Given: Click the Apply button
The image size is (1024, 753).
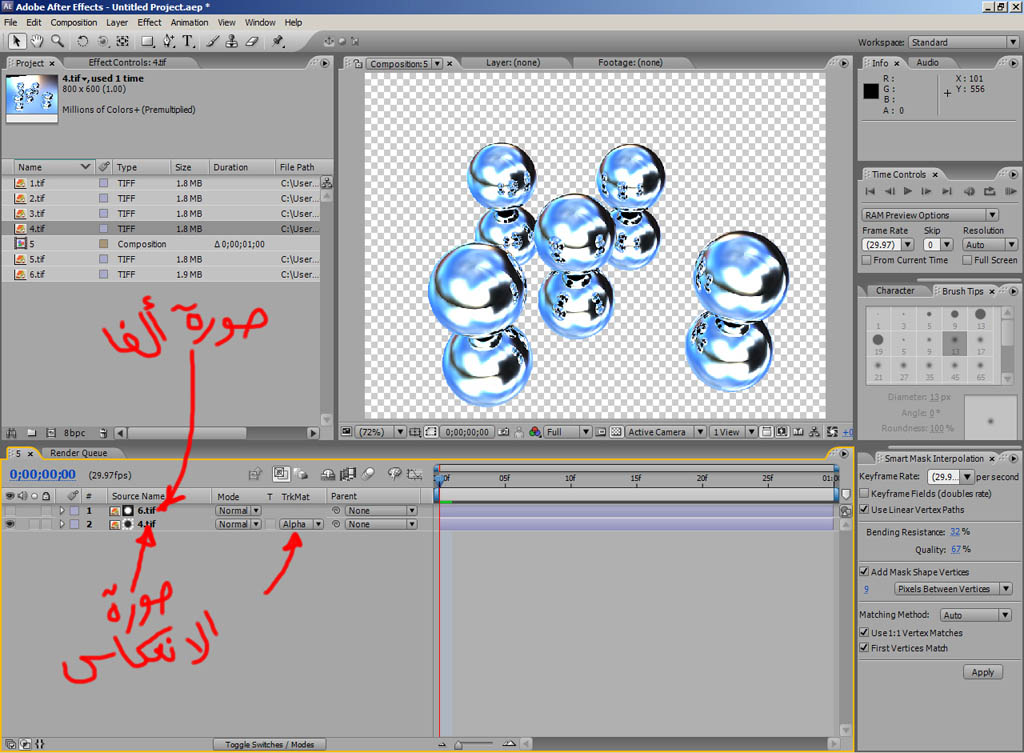Looking at the screenshot, I should (983, 672).
